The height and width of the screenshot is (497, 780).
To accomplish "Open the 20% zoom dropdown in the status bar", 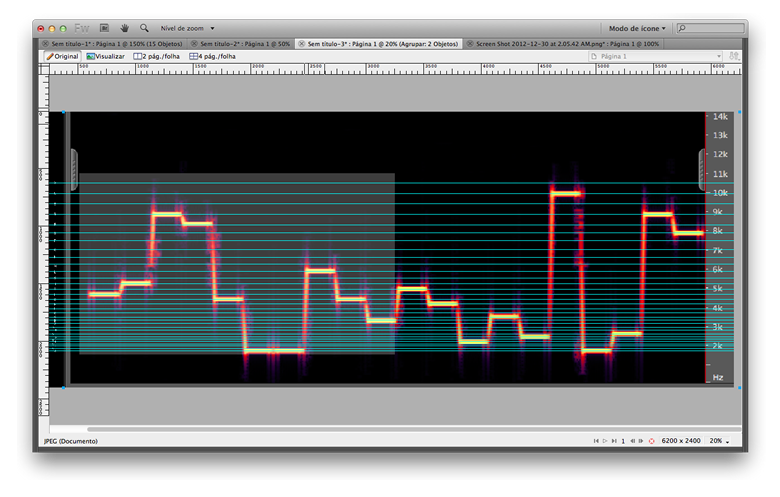I will tap(719, 441).
